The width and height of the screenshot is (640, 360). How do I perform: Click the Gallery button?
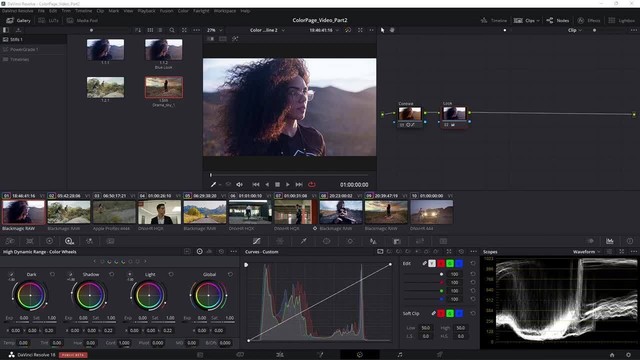click(x=19, y=20)
